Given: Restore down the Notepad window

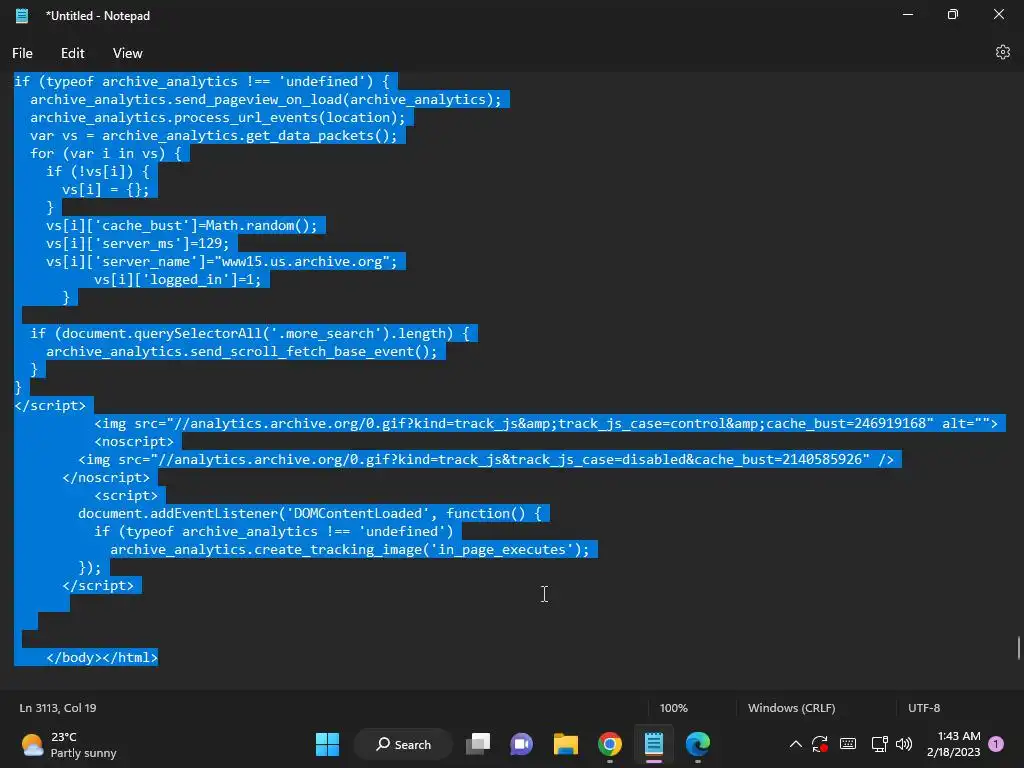Looking at the screenshot, I should [953, 14].
